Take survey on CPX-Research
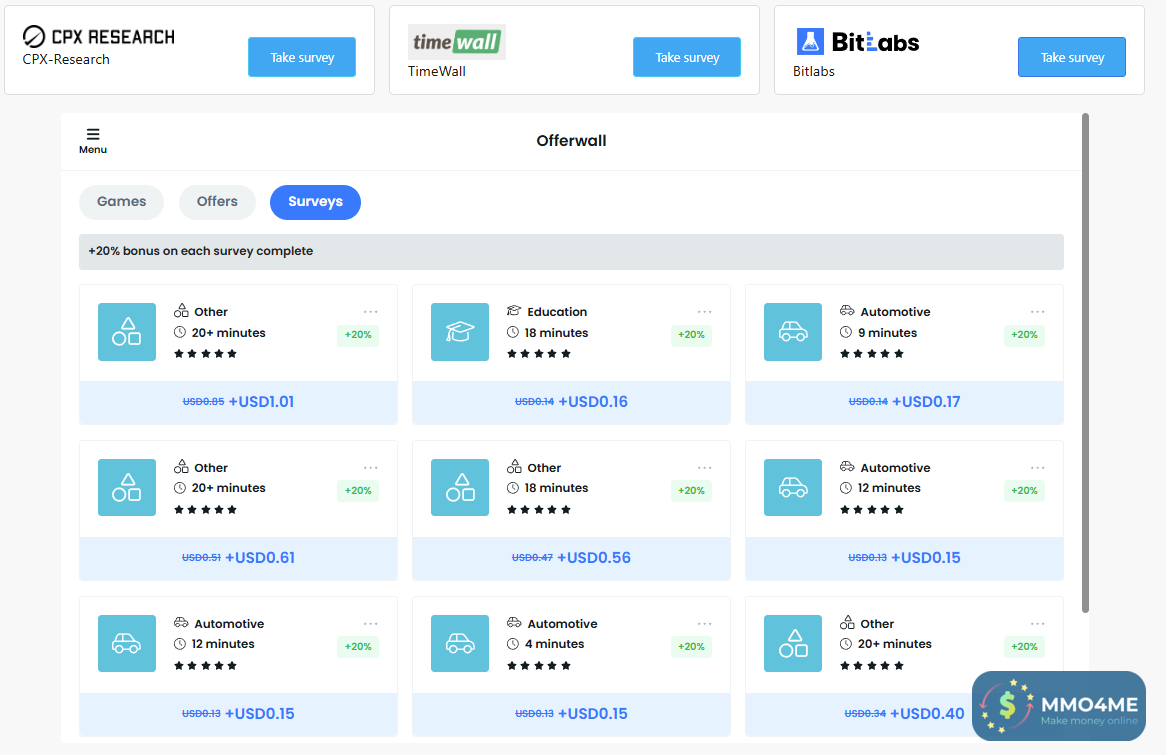1166x755 pixels. 302,57
